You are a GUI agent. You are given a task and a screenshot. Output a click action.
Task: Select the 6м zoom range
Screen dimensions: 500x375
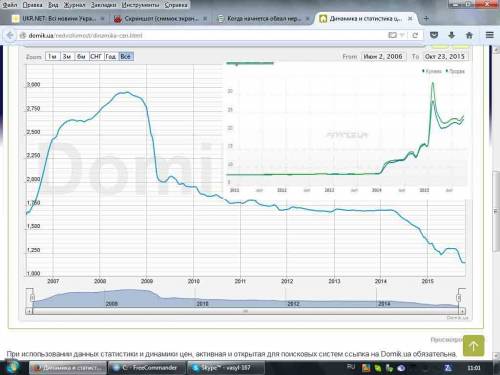(x=82, y=57)
